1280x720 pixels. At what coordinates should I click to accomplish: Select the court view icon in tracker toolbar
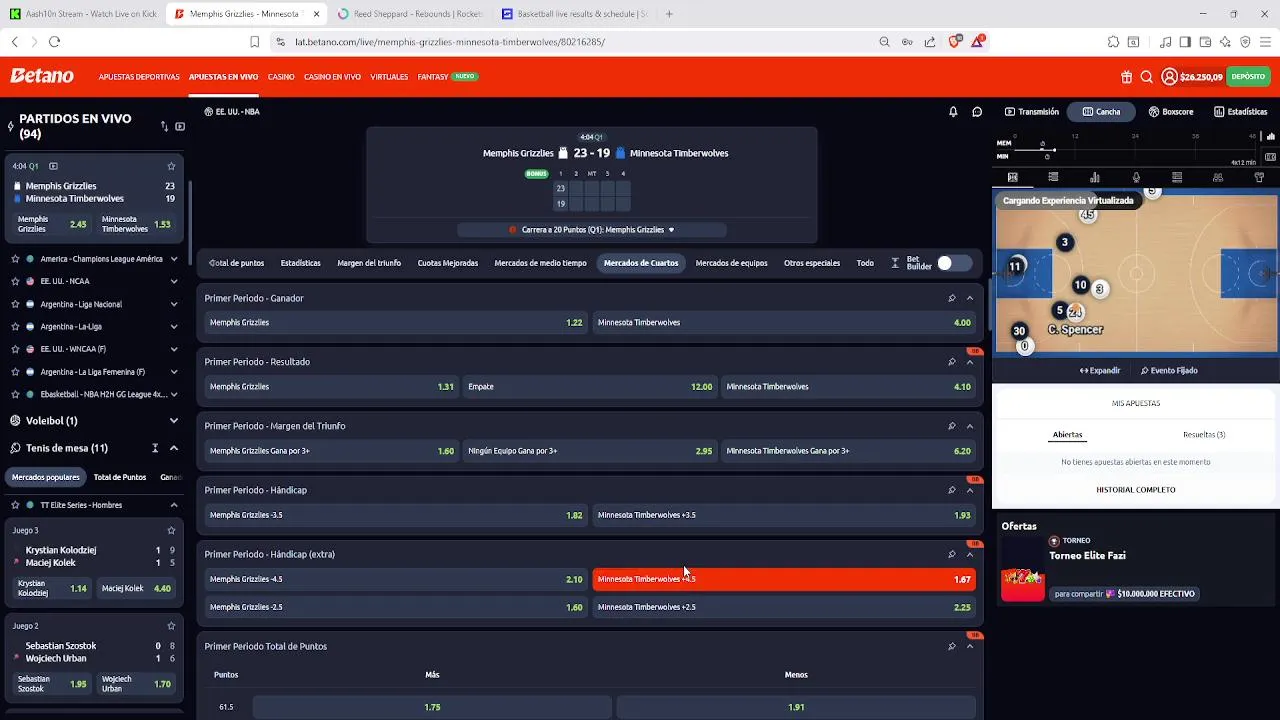1012,177
